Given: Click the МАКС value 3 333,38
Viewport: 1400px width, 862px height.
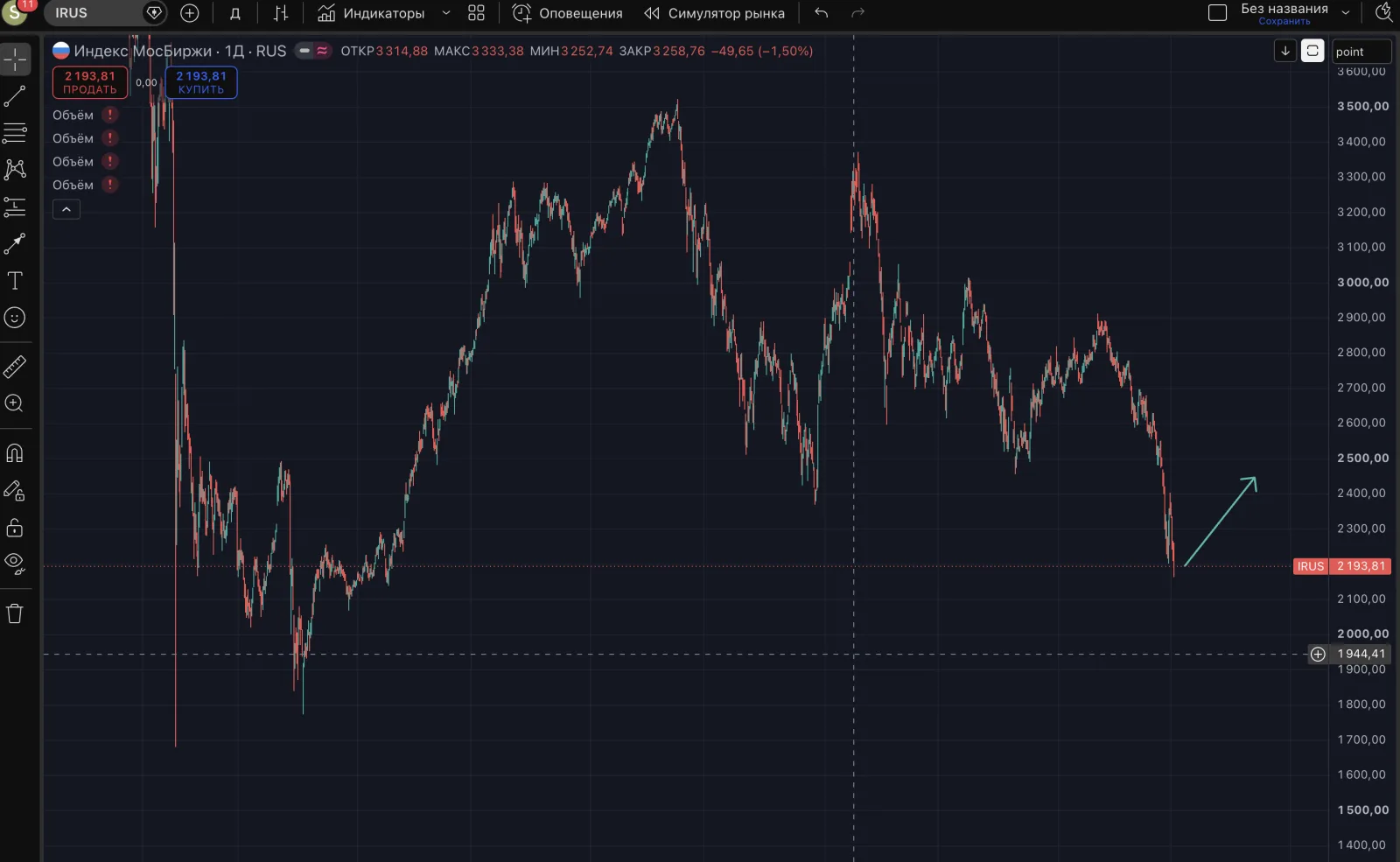Looking at the screenshot, I should [x=498, y=51].
